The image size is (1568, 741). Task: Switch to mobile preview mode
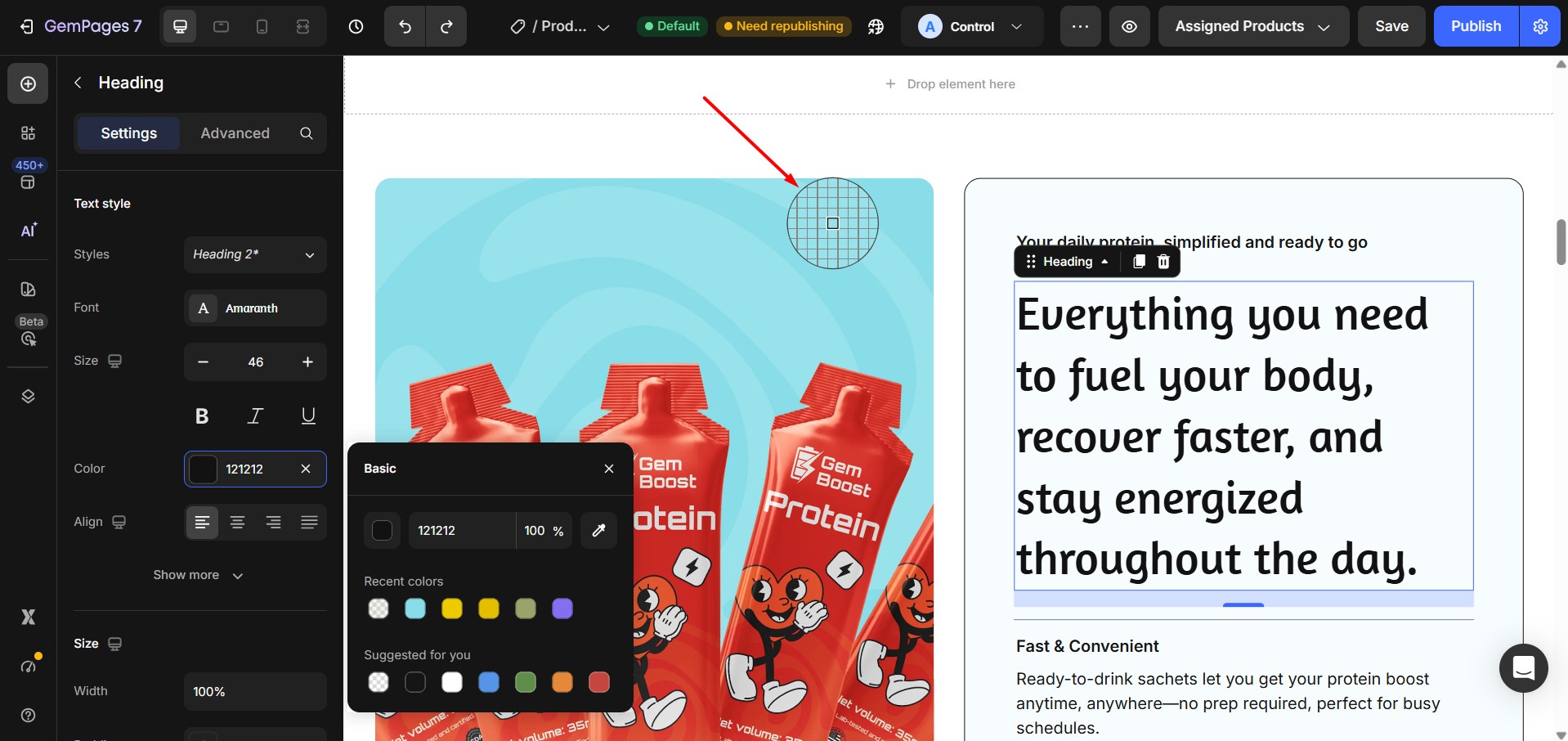tap(262, 26)
